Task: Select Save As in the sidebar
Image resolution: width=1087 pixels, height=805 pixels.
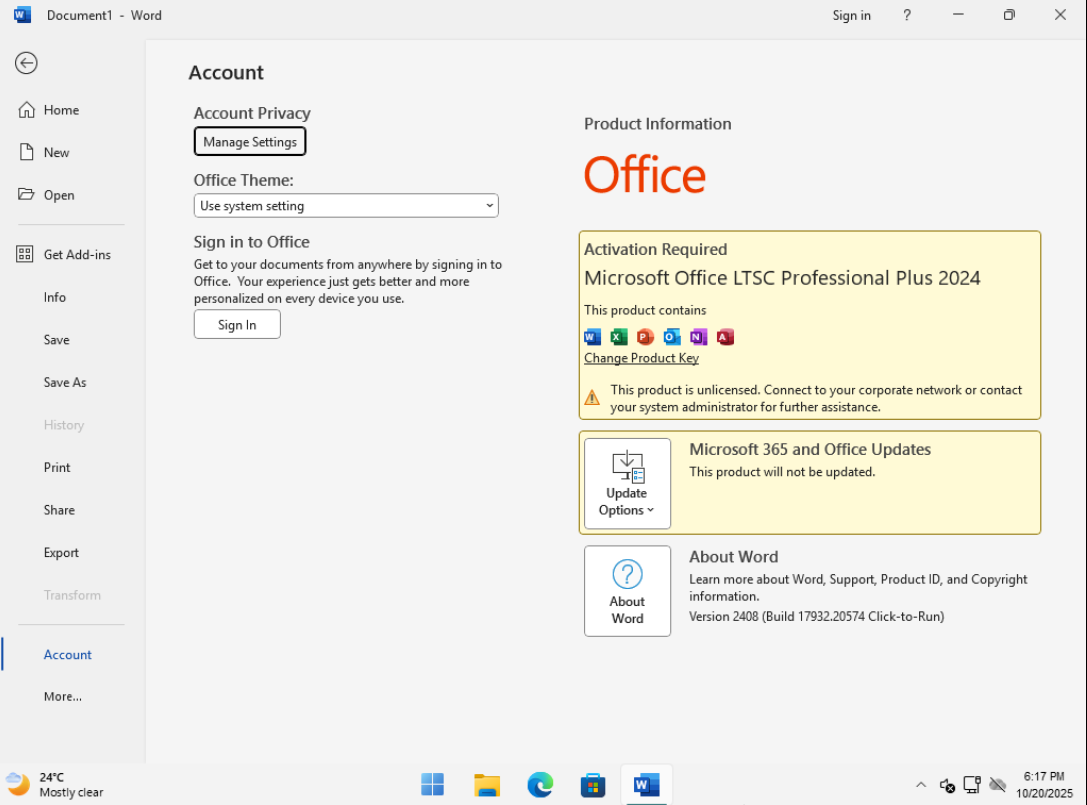Action: click(x=65, y=382)
